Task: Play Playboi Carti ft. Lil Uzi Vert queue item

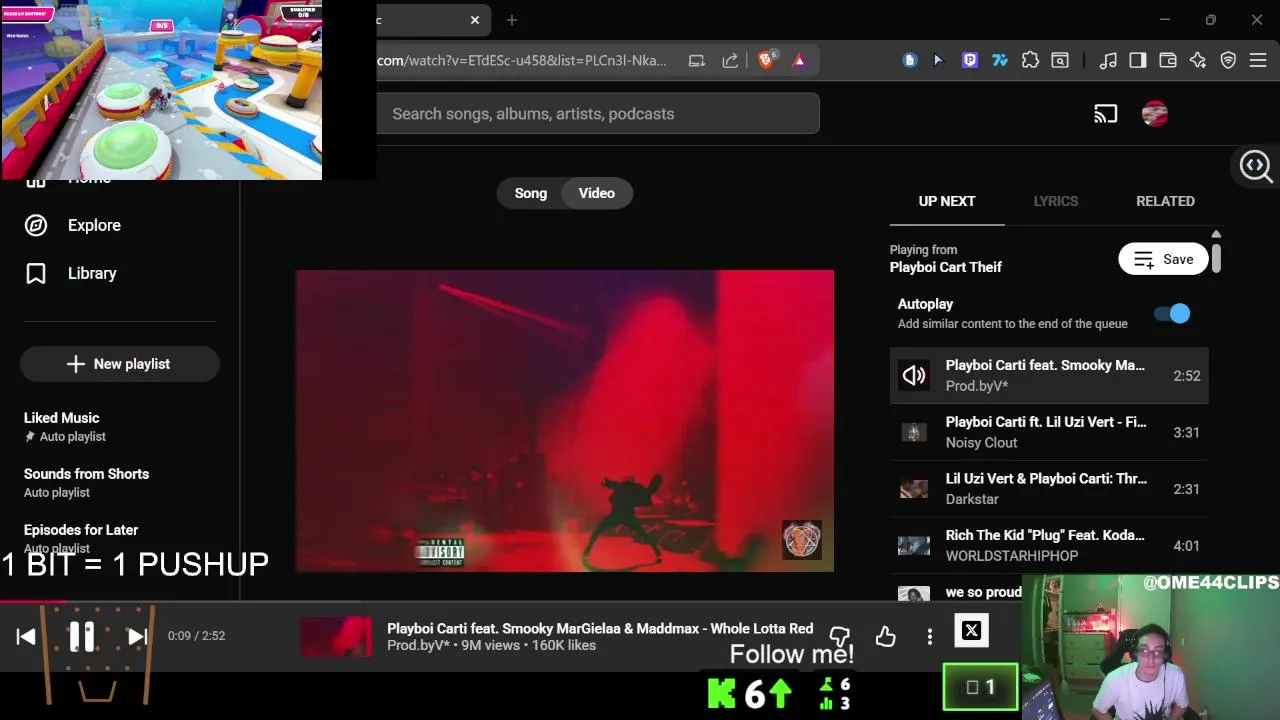Action: tap(1049, 432)
